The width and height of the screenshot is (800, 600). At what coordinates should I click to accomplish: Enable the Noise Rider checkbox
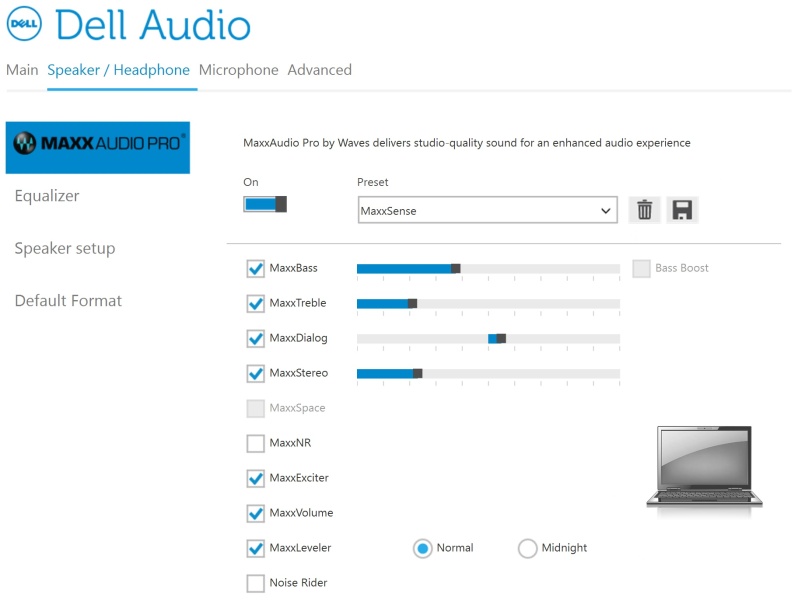[255, 583]
